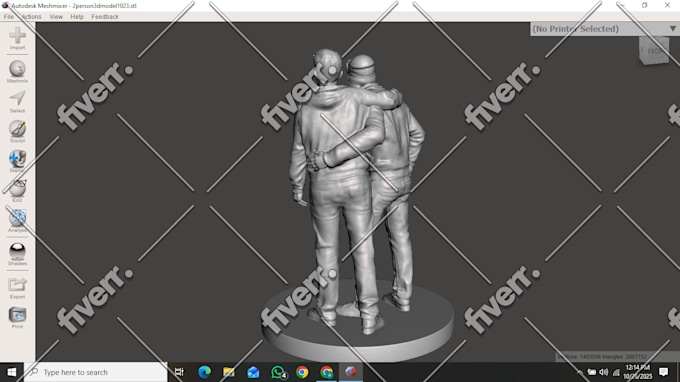Open the notification center icon
This screenshot has width=680, height=382.
coord(664,372)
